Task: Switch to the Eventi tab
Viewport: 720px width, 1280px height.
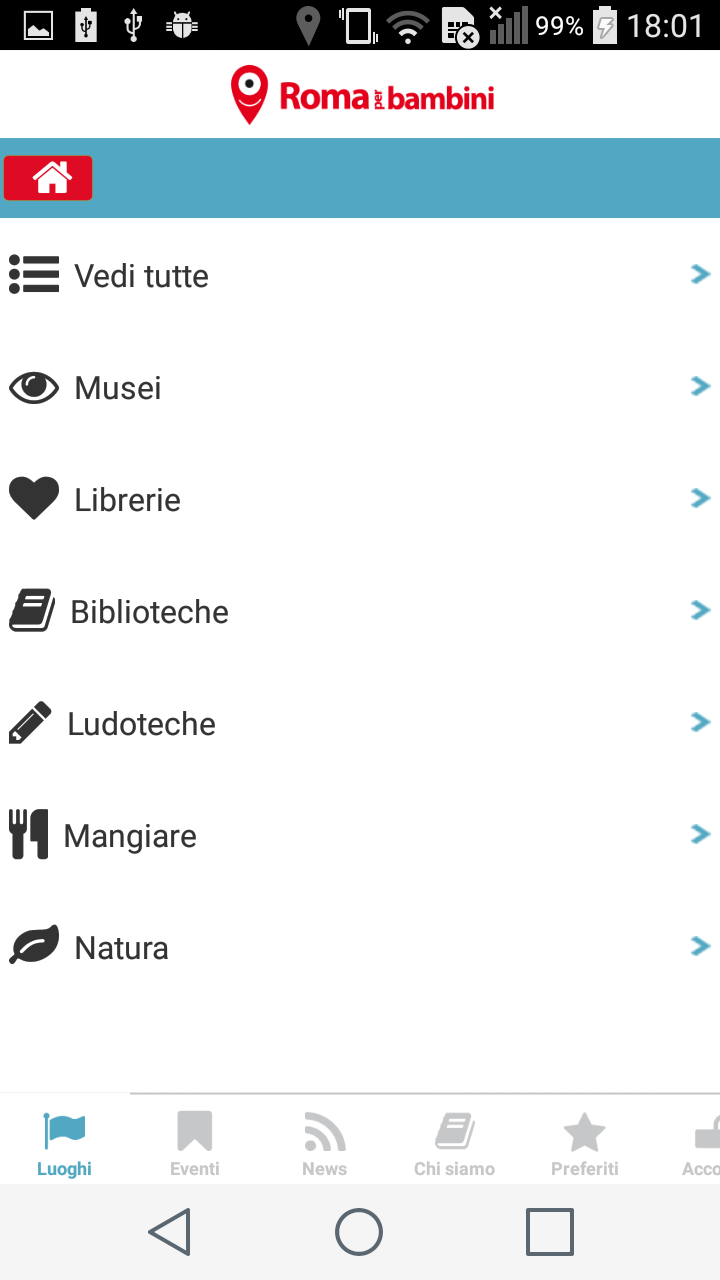Action: (x=195, y=1142)
